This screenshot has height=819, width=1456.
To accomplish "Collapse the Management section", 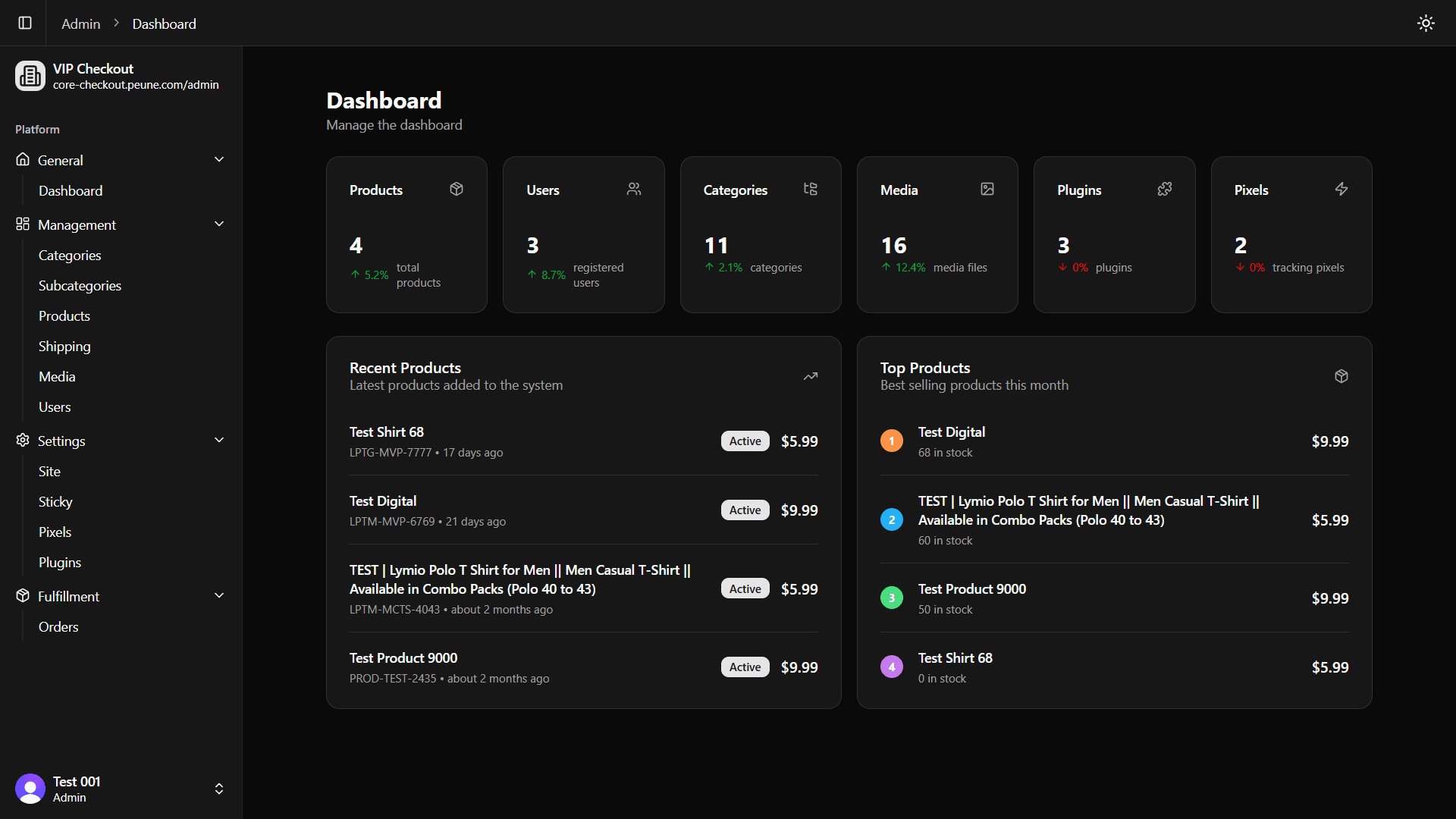I will [x=219, y=224].
